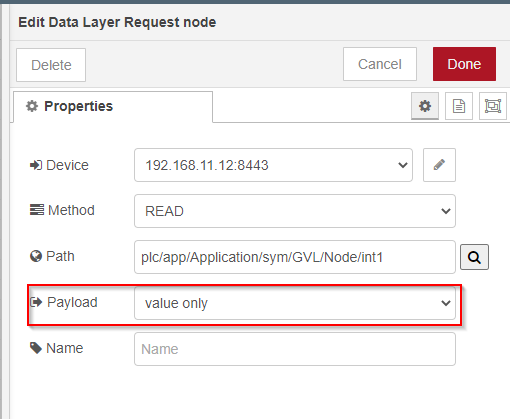
Task: Expand the Method dropdown set to READ
Action: coord(295,211)
